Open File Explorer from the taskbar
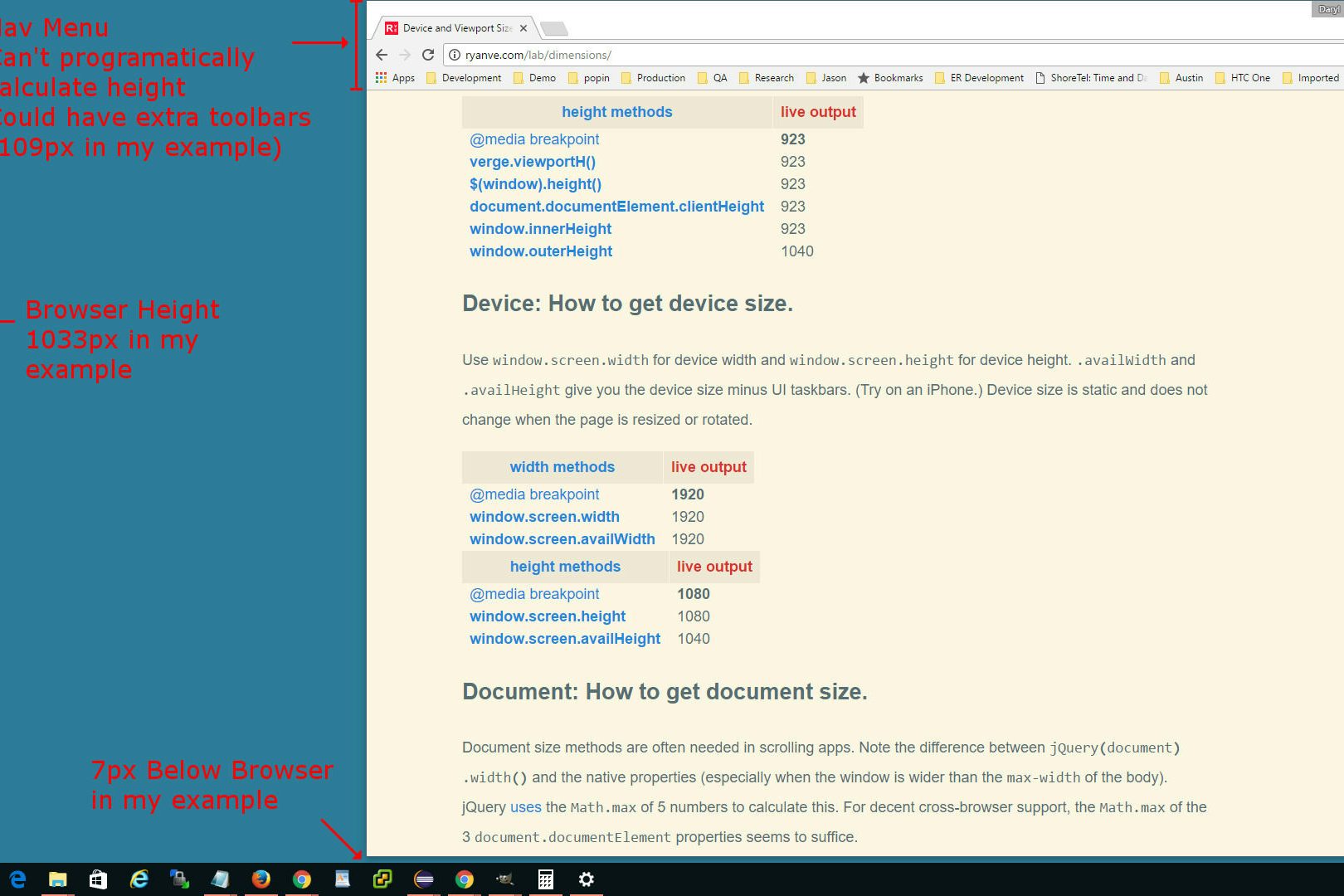1344x896 pixels. (x=57, y=879)
